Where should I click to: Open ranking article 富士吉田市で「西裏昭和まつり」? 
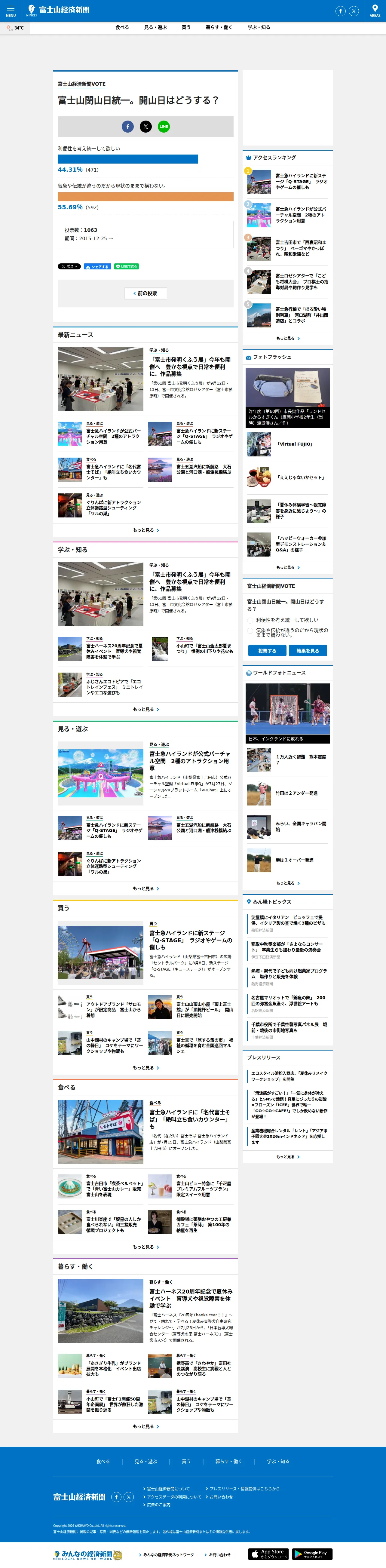(301, 248)
